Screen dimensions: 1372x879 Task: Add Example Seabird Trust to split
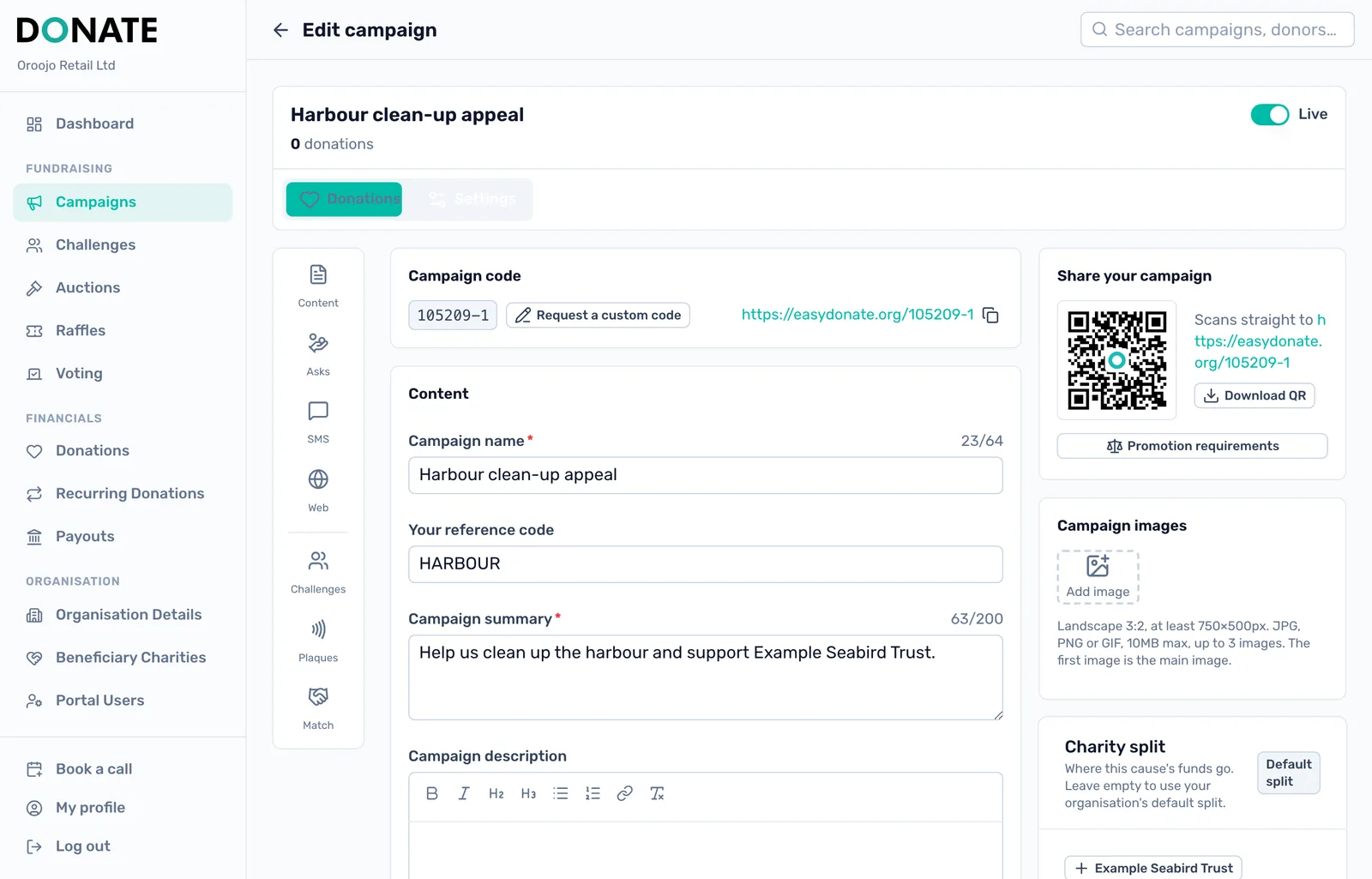(1153, 868)
